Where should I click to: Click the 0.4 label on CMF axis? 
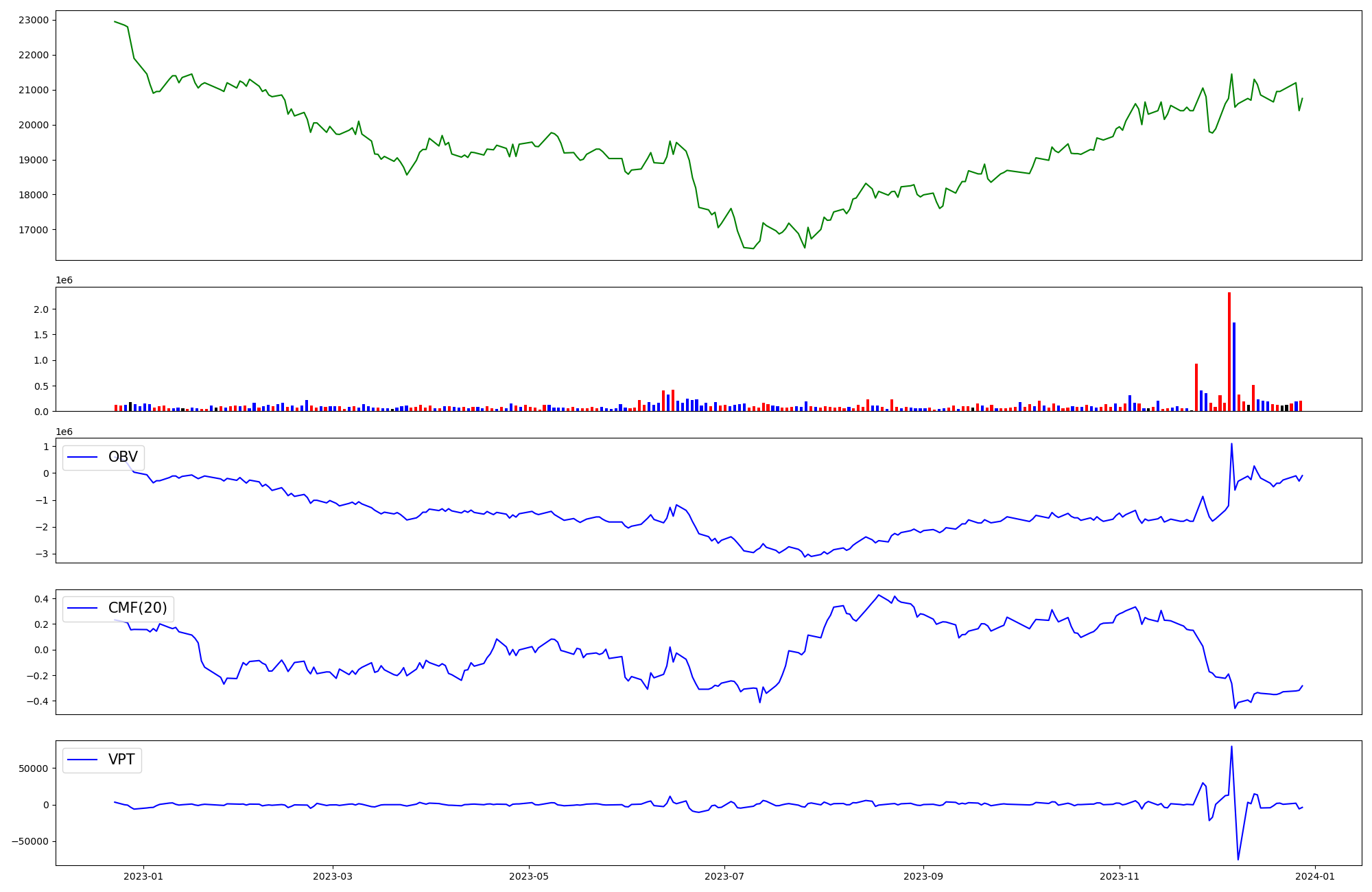click(40, 599)
